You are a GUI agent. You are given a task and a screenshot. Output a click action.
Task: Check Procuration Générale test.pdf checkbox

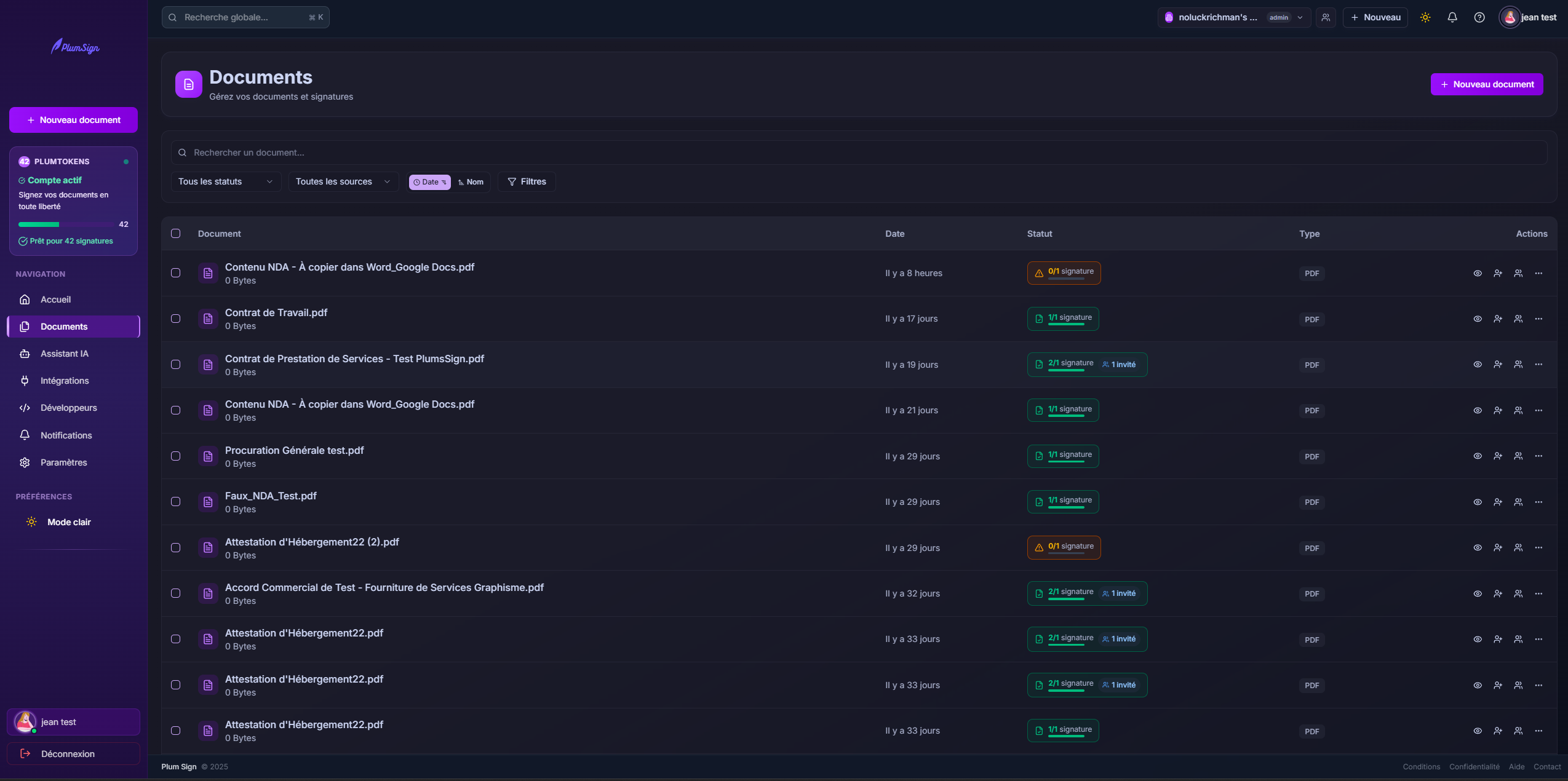(x=176, y=456)
